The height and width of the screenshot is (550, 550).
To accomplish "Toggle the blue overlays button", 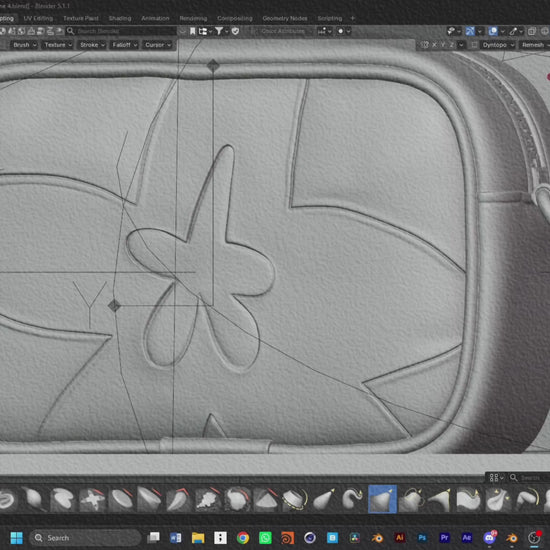I will (x=493, y=31).
